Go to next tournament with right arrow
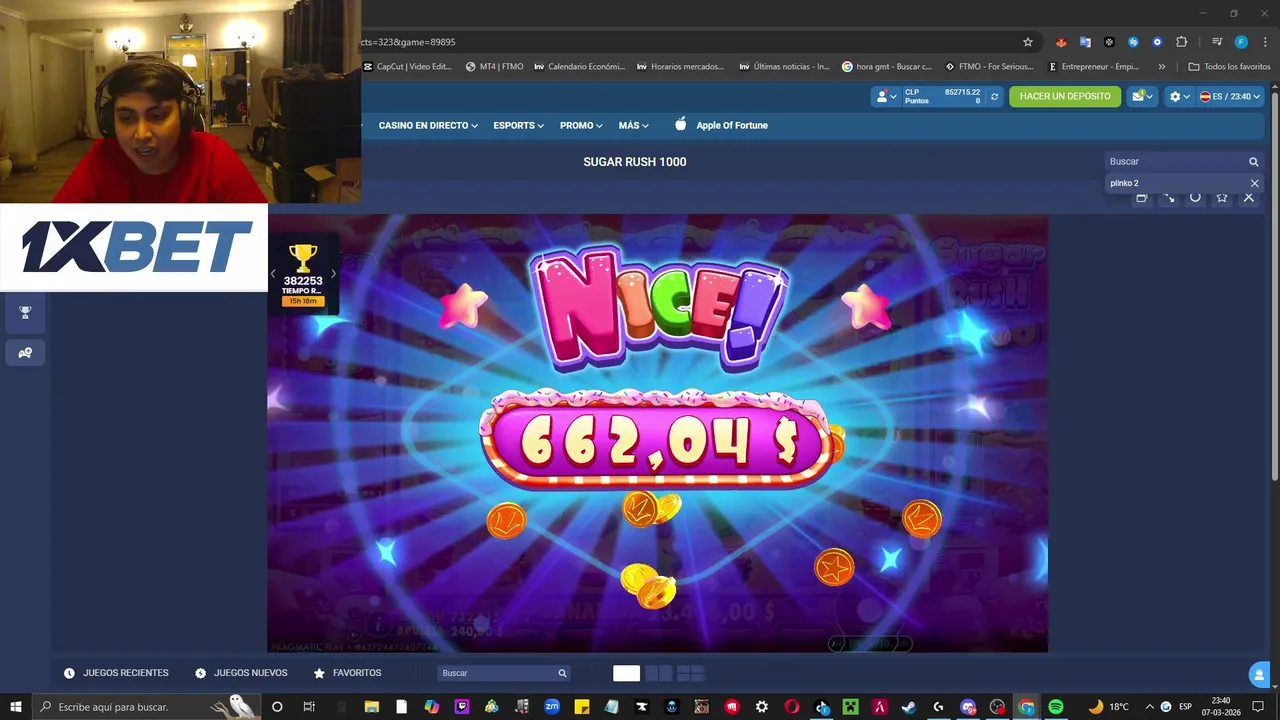The image size is (1280, 720). pos(333,274)
